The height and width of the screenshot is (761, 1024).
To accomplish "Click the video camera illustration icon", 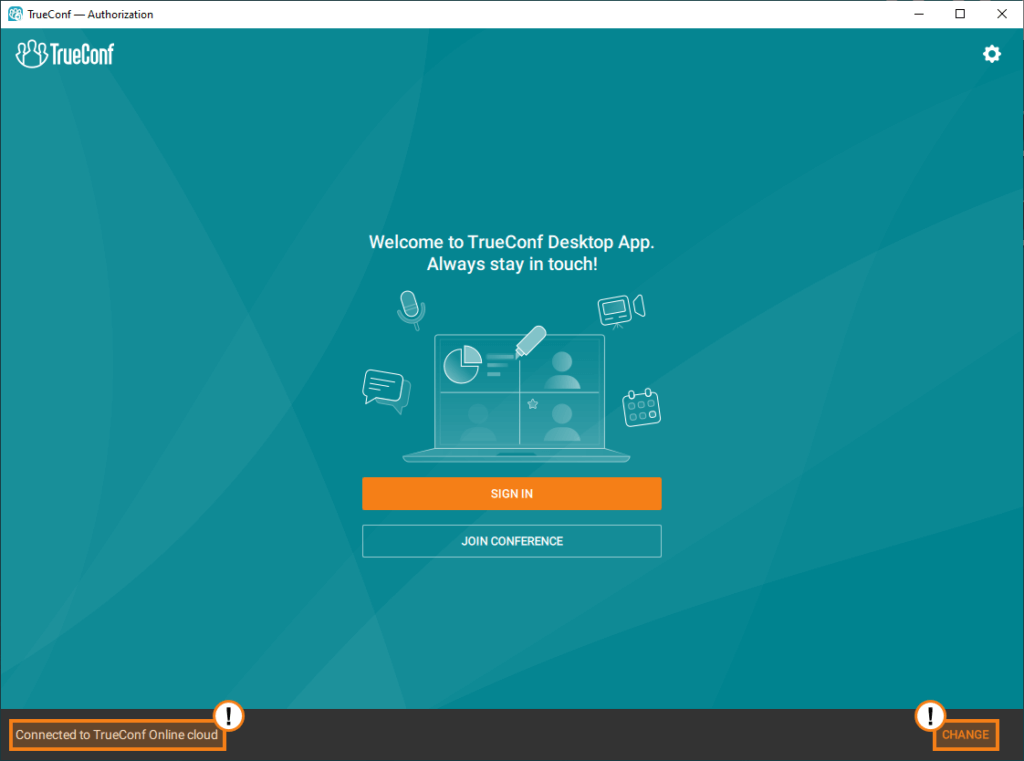I will click(x=620, y=310).
